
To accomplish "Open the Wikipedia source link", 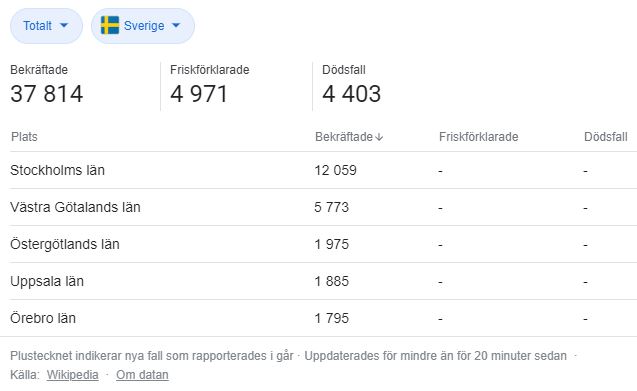I will point(72,375).
